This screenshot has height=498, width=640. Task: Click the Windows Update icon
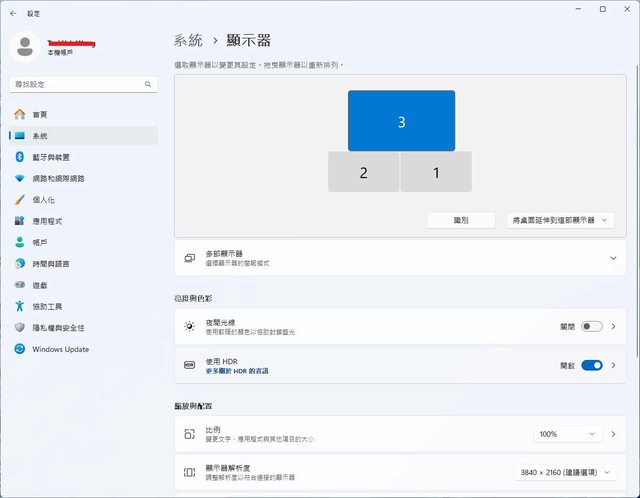[19, 349]
